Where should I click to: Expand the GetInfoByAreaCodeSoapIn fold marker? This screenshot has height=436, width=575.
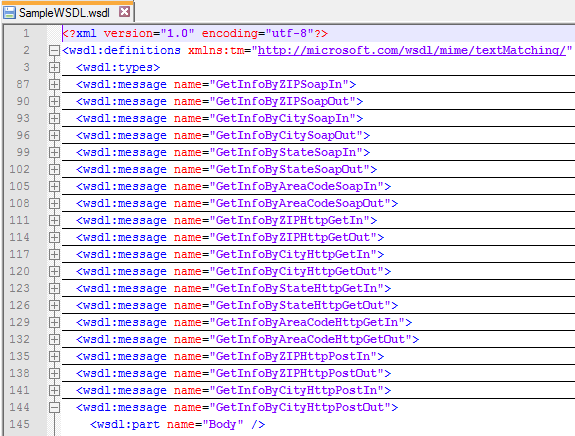[54, 186]
